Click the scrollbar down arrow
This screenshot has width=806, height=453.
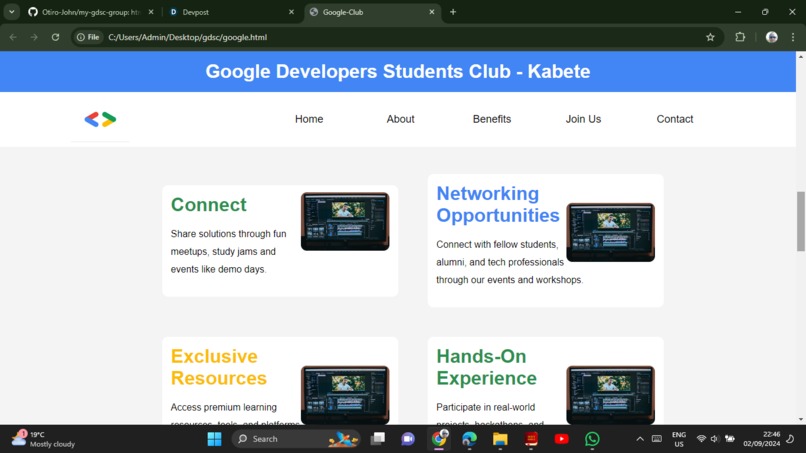[x=801, y=420]
